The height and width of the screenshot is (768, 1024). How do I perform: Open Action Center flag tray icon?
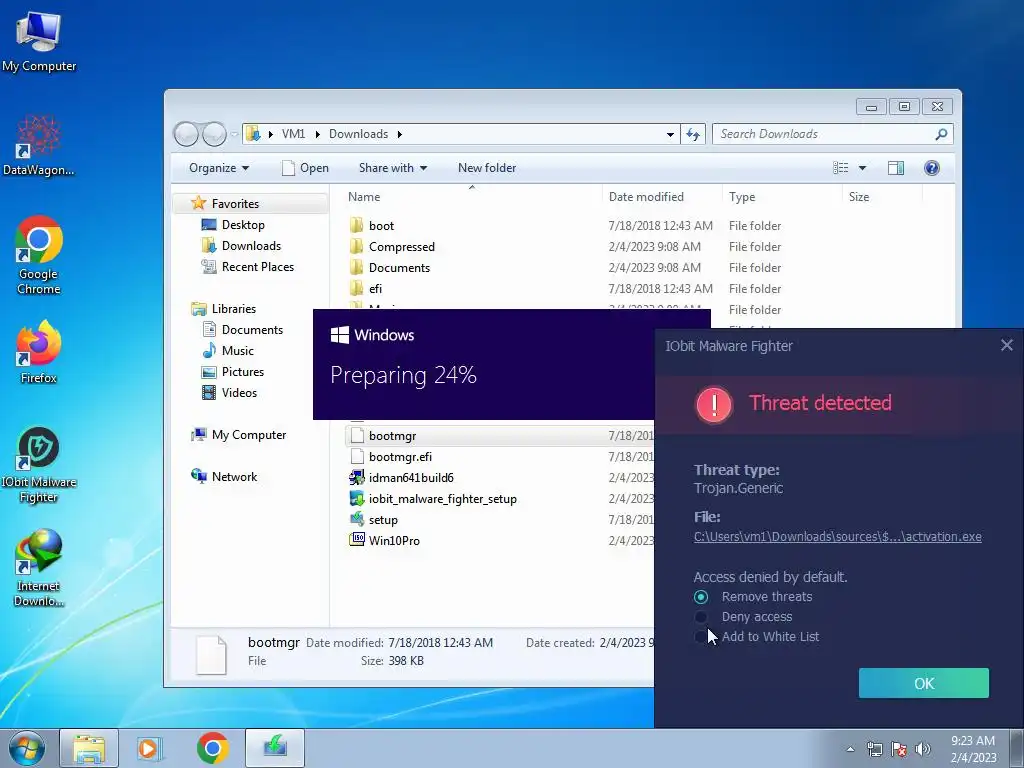point(899,748)
